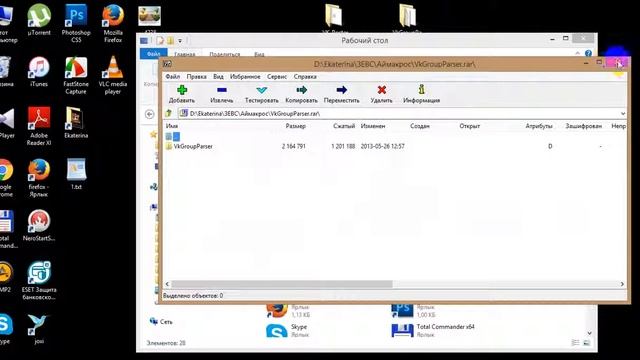Sort by the Зашифрован column header
Screen dimensions: 640x360
[583, 126]
